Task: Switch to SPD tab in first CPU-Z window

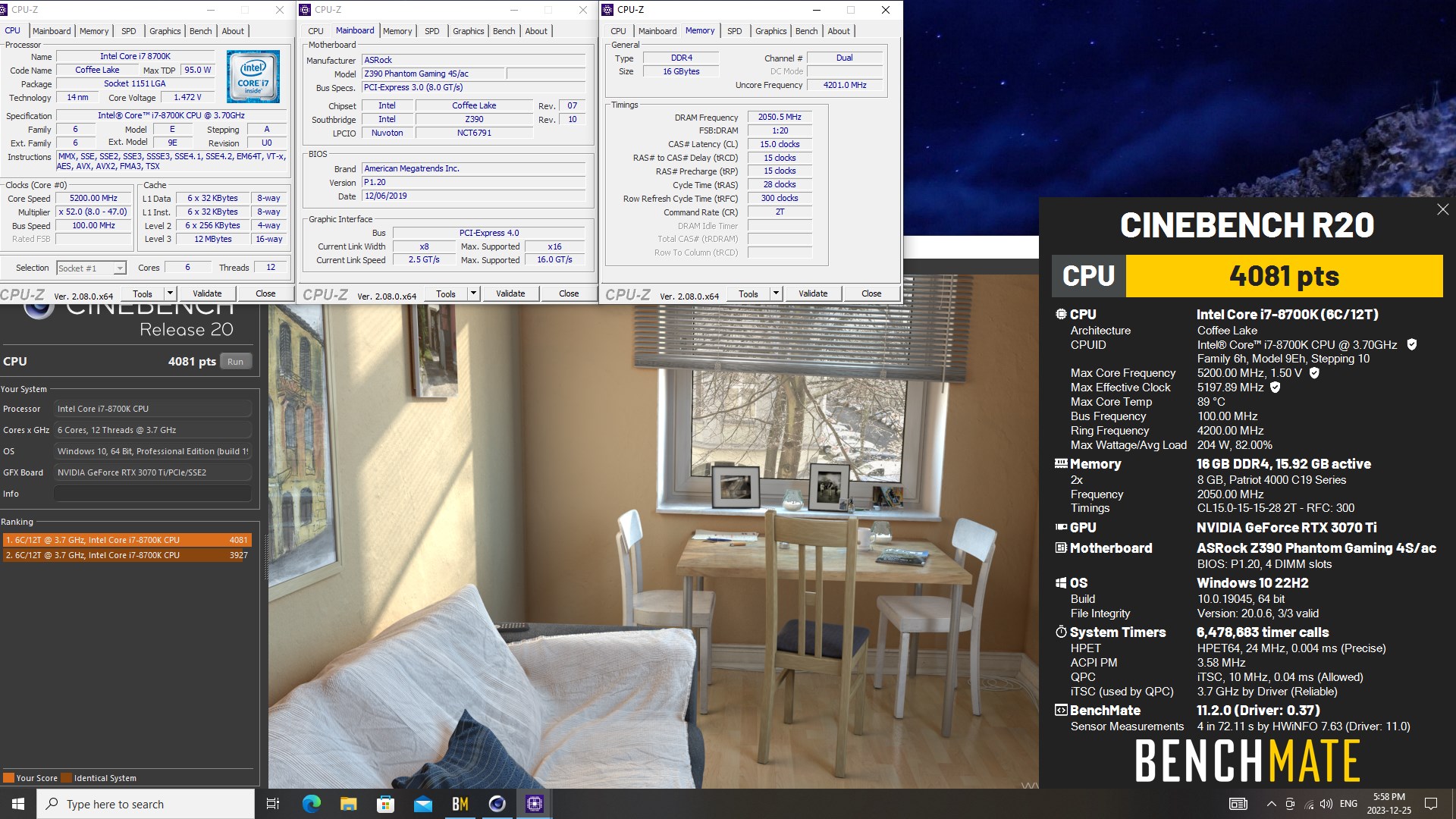Action: [129, 31]
